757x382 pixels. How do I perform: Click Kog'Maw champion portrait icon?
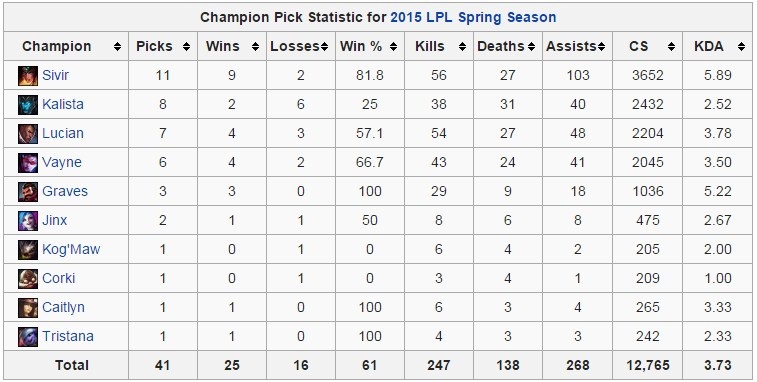28,250
